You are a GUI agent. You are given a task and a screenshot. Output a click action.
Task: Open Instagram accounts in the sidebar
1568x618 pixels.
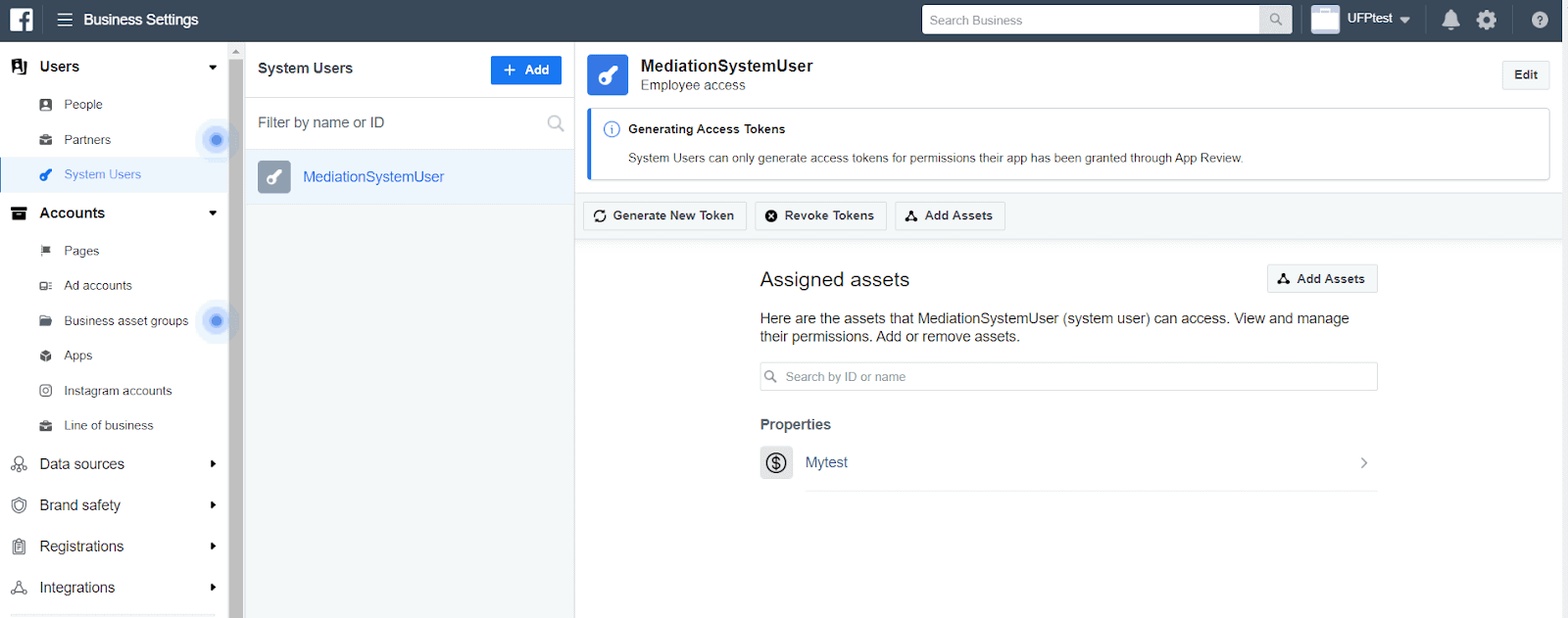[x=118, y=391]
